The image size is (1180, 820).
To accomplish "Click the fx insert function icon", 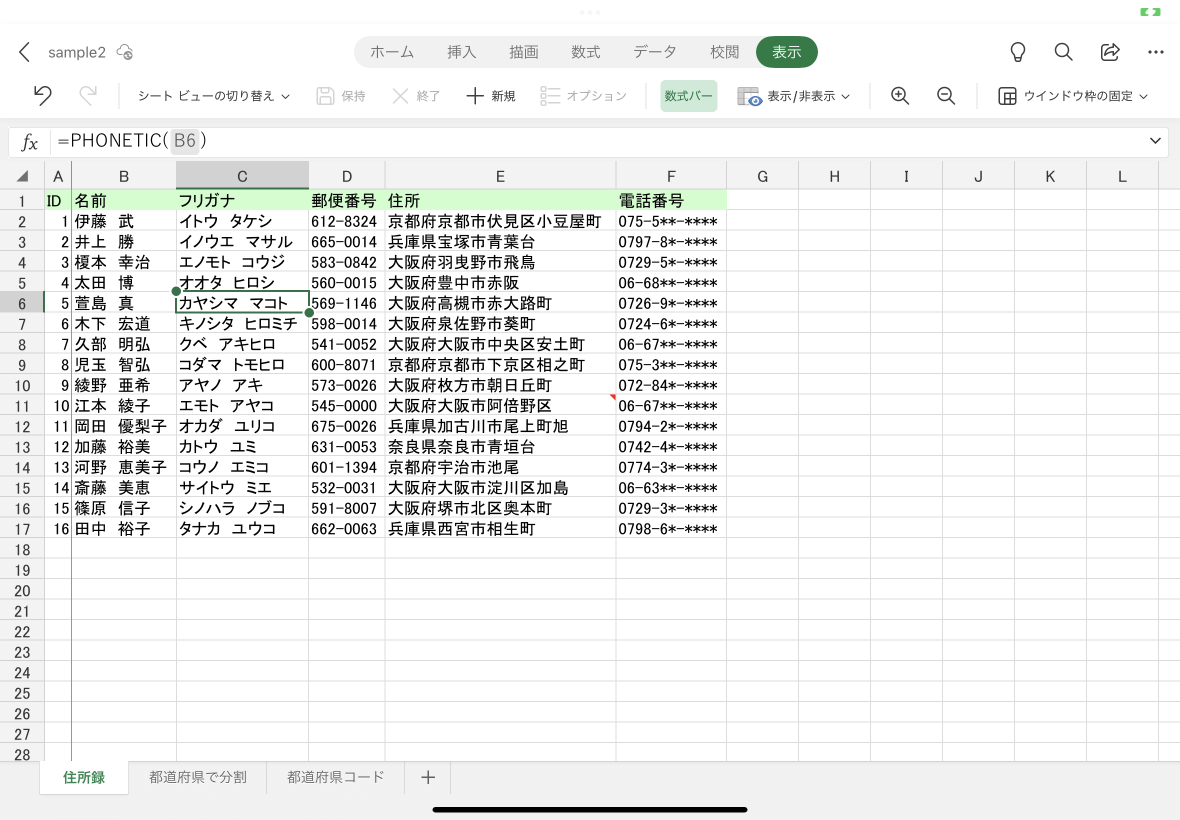I will coord(29,141).
